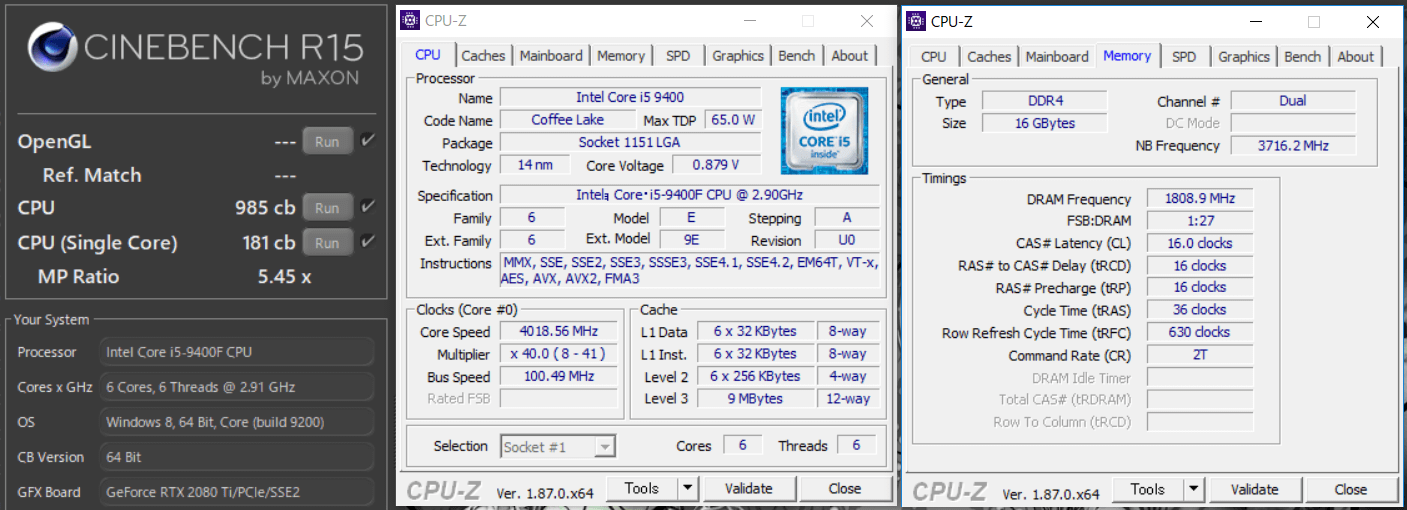This screenshot has width=1407, height=510.
Task: Click the 985 cb CPU score
Action: (265, 208)
